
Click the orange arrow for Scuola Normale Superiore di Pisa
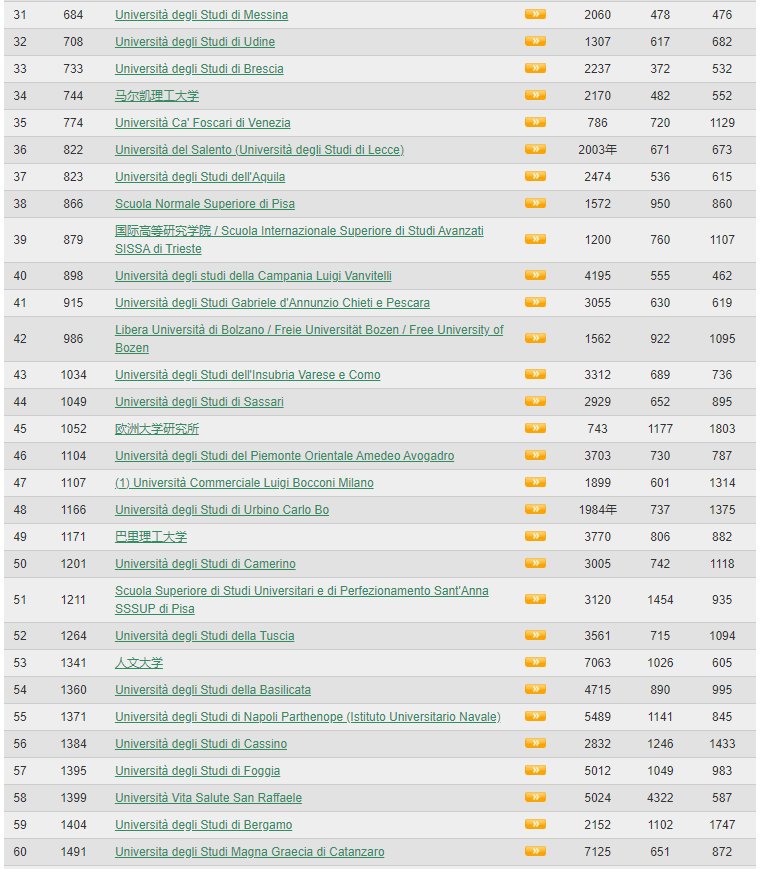click(x=535, y=203)
